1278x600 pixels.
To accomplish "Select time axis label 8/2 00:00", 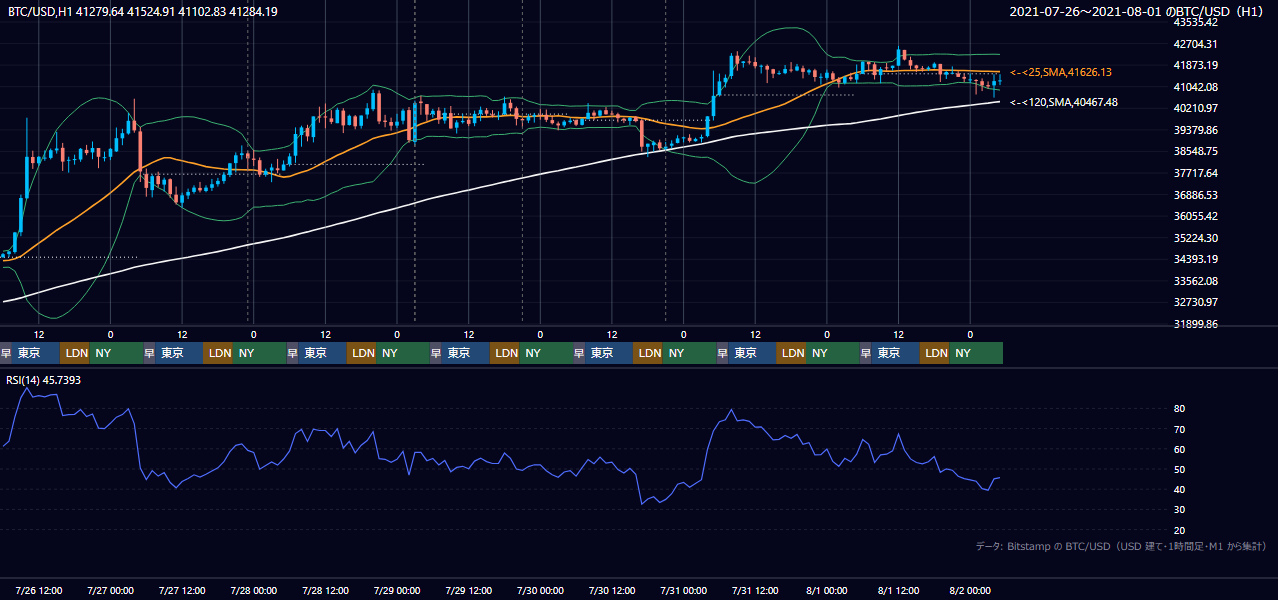I will pyautogui.click(x=970, y=590).
